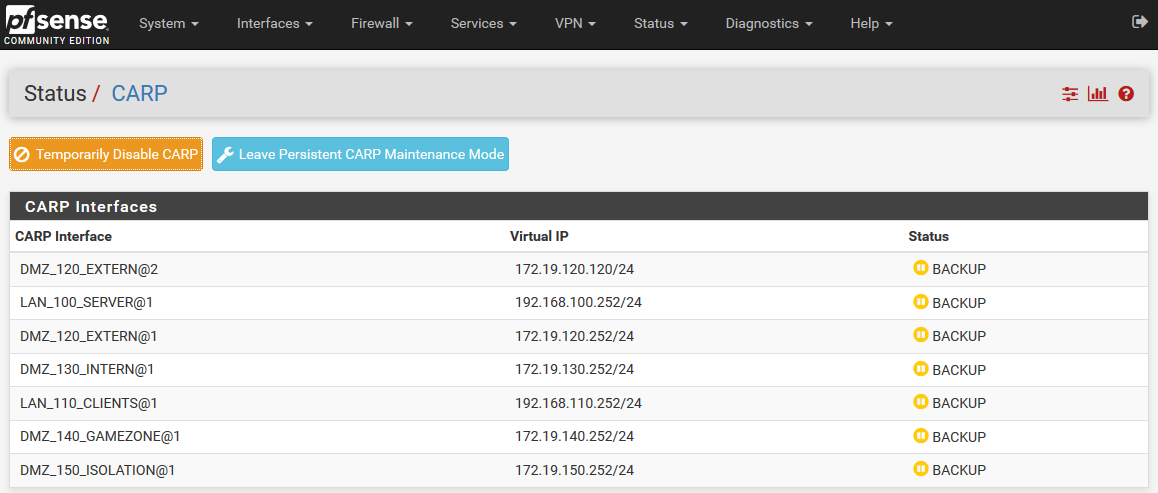Open the Related status bar-chart icon
Image resolution: width=1158 pixels, height=493 pixels.
(1097, 94)
